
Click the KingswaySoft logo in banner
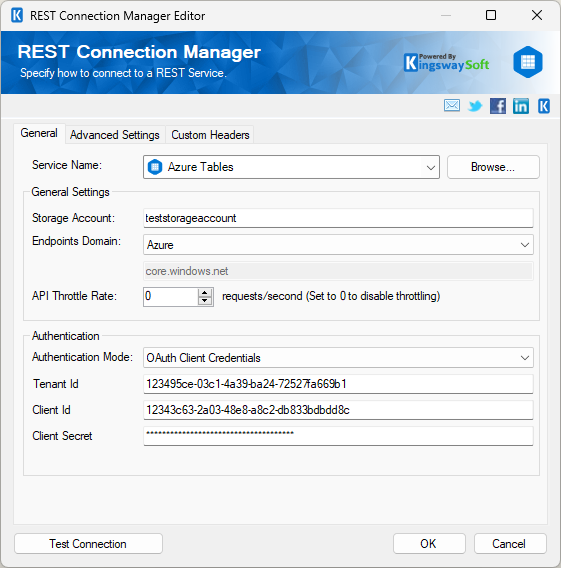[x=446, y=63]
